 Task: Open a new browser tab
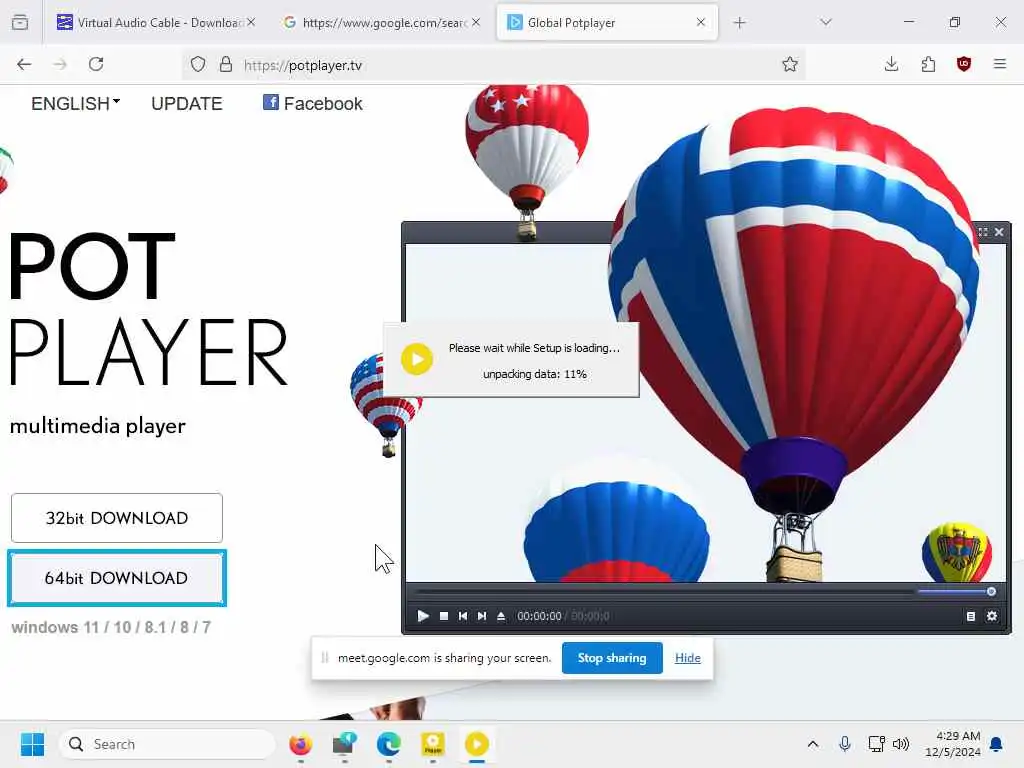click(x=739, y=23)
